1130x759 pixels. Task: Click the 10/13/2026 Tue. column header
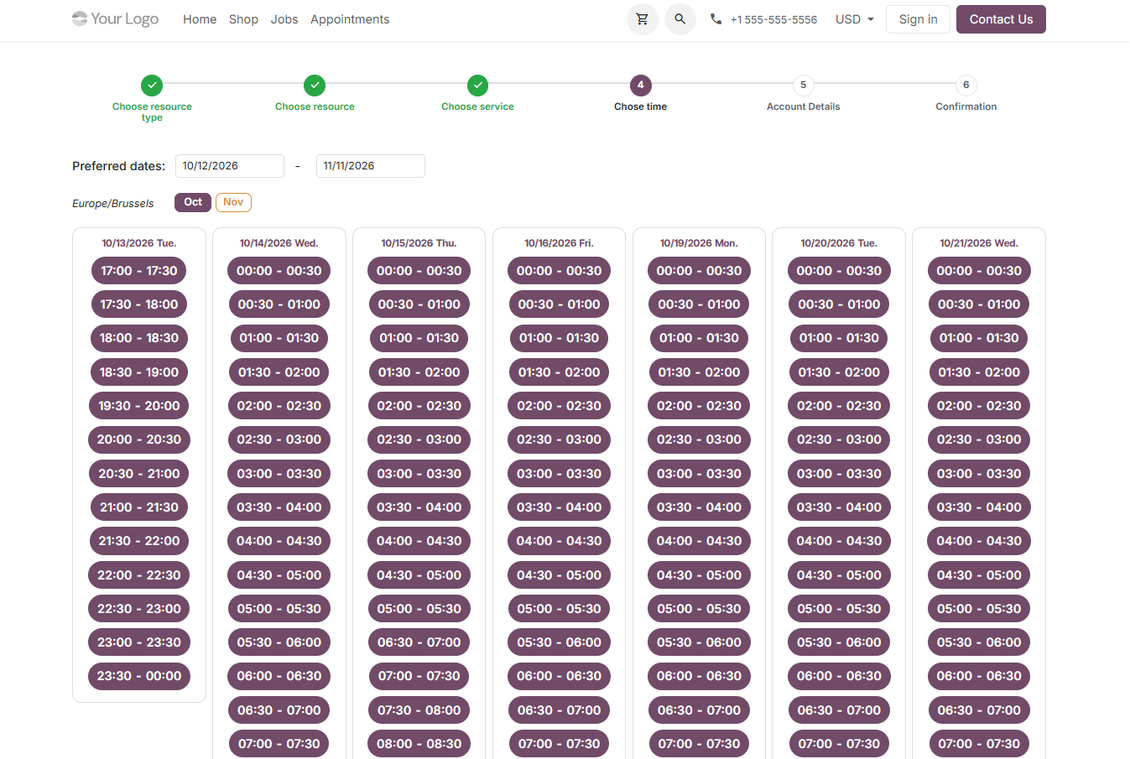pyautogui.click(x=139, y=244)
